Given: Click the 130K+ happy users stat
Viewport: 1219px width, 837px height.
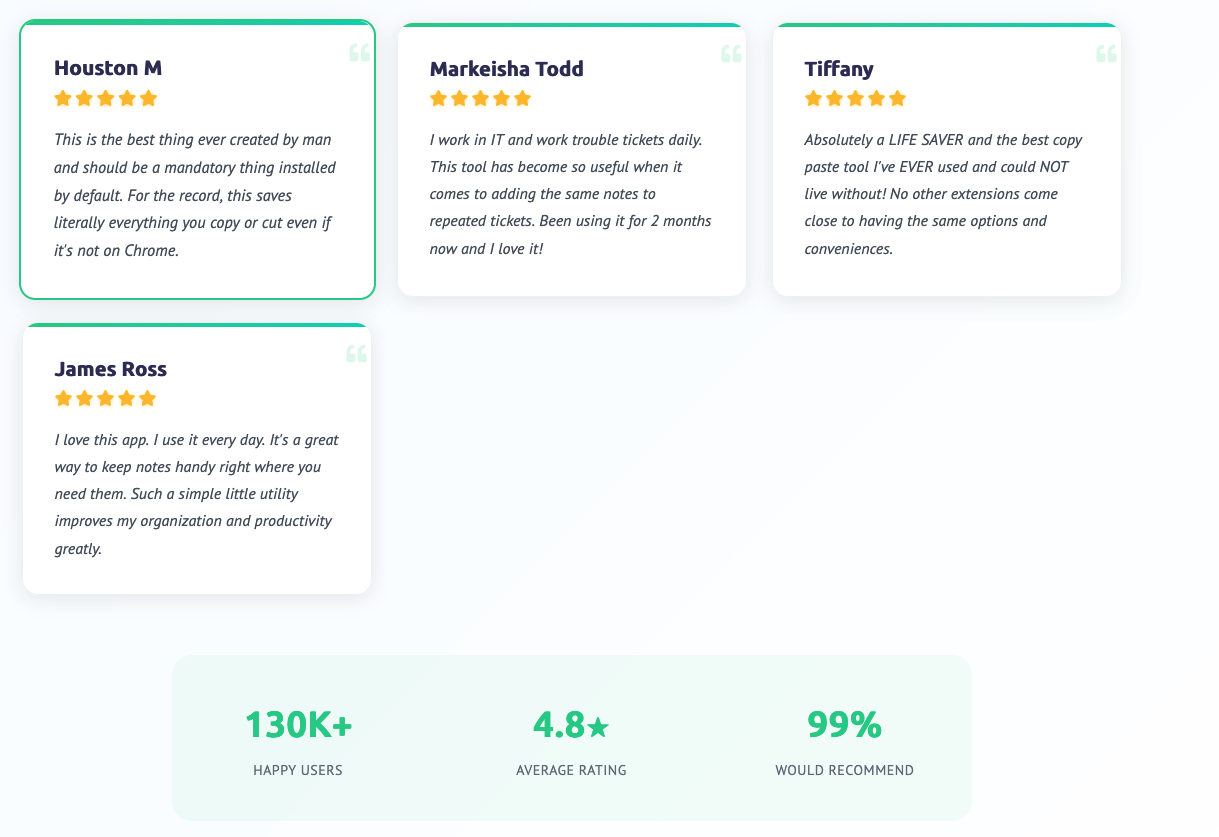Looking at the screenshot, I should click(298, 742).
